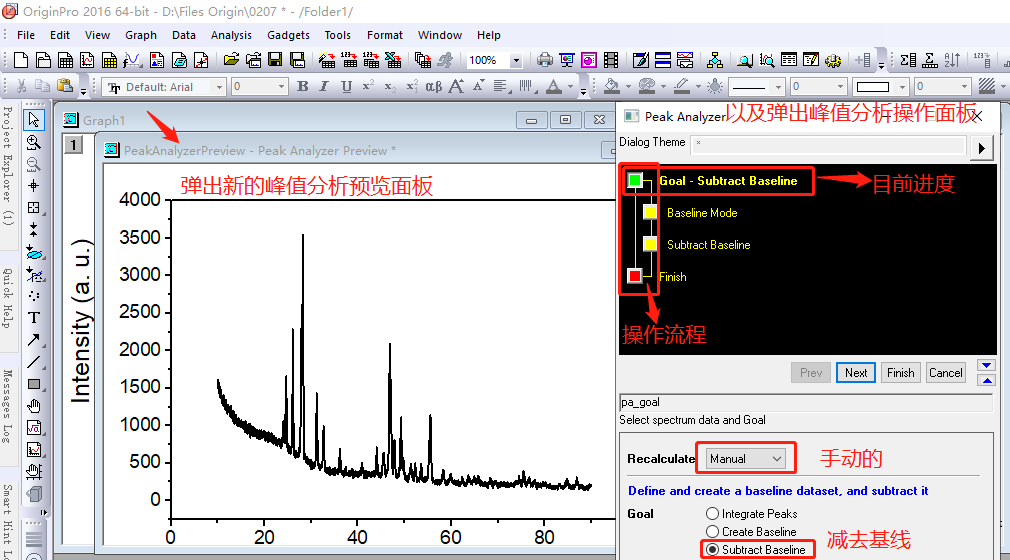This screenshot has width=1010, height=560.
Task: Click the Cancel button
Action: (946, 372)
